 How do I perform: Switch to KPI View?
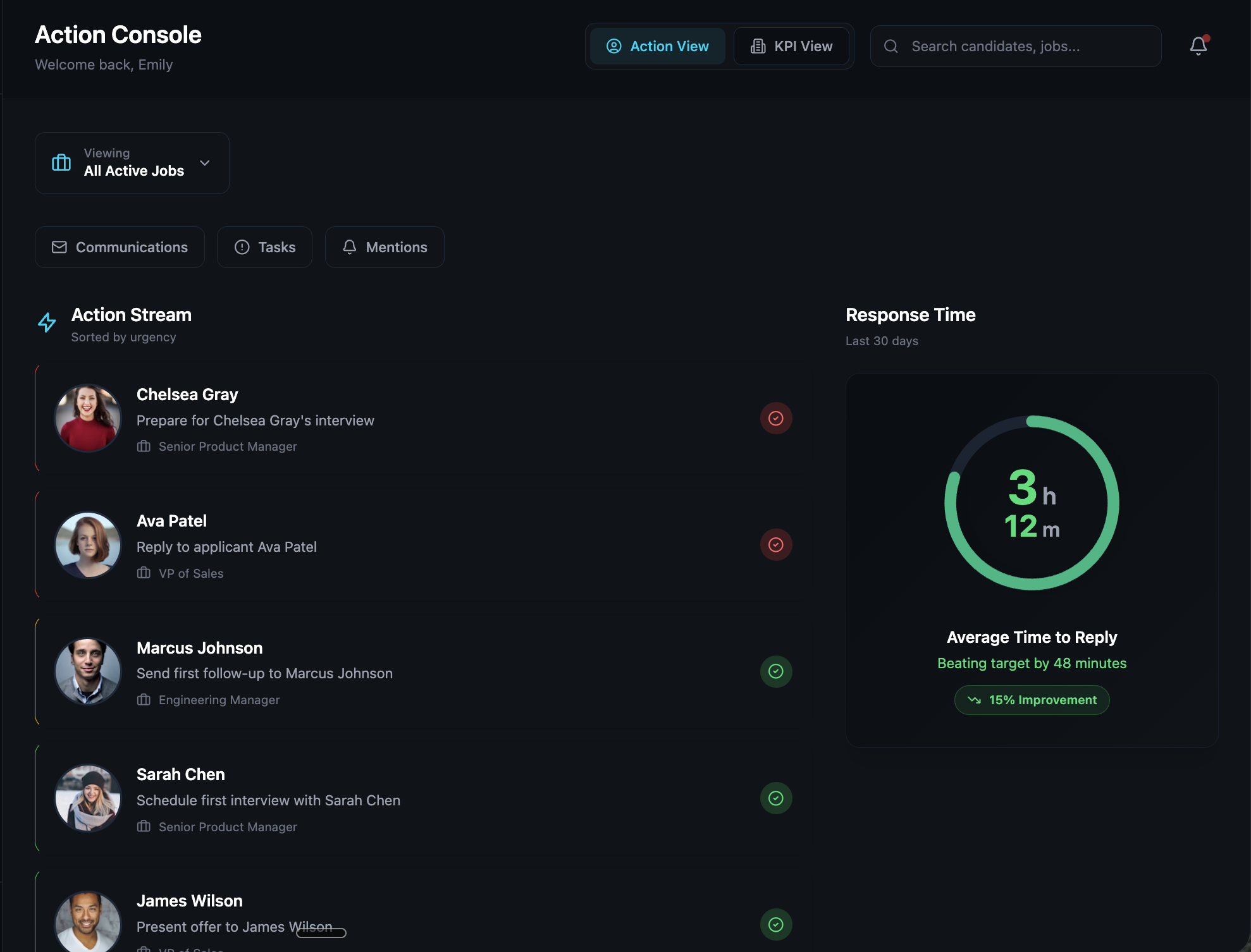[792, 46]
